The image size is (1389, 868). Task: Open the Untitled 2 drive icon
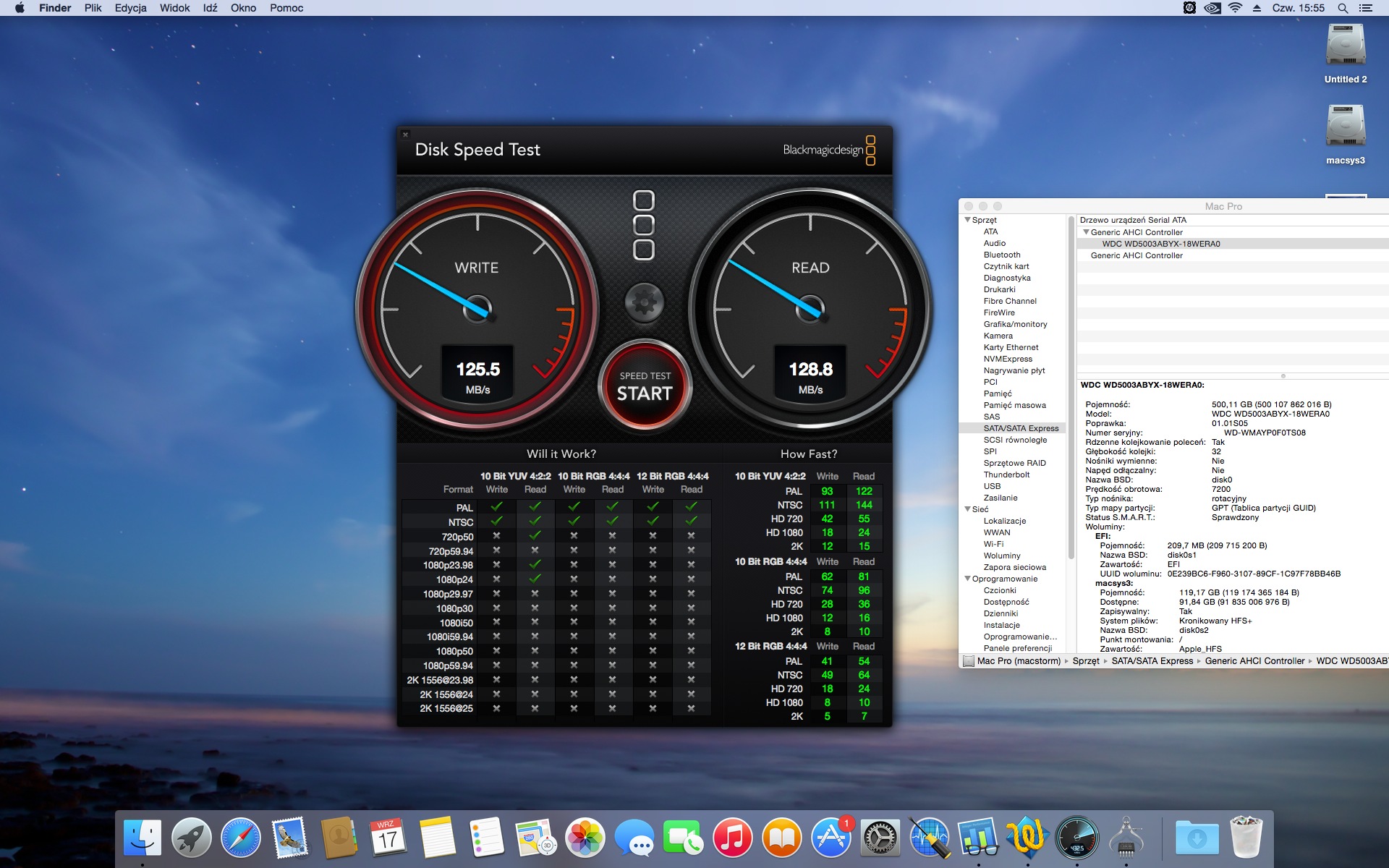(1345, 46)
